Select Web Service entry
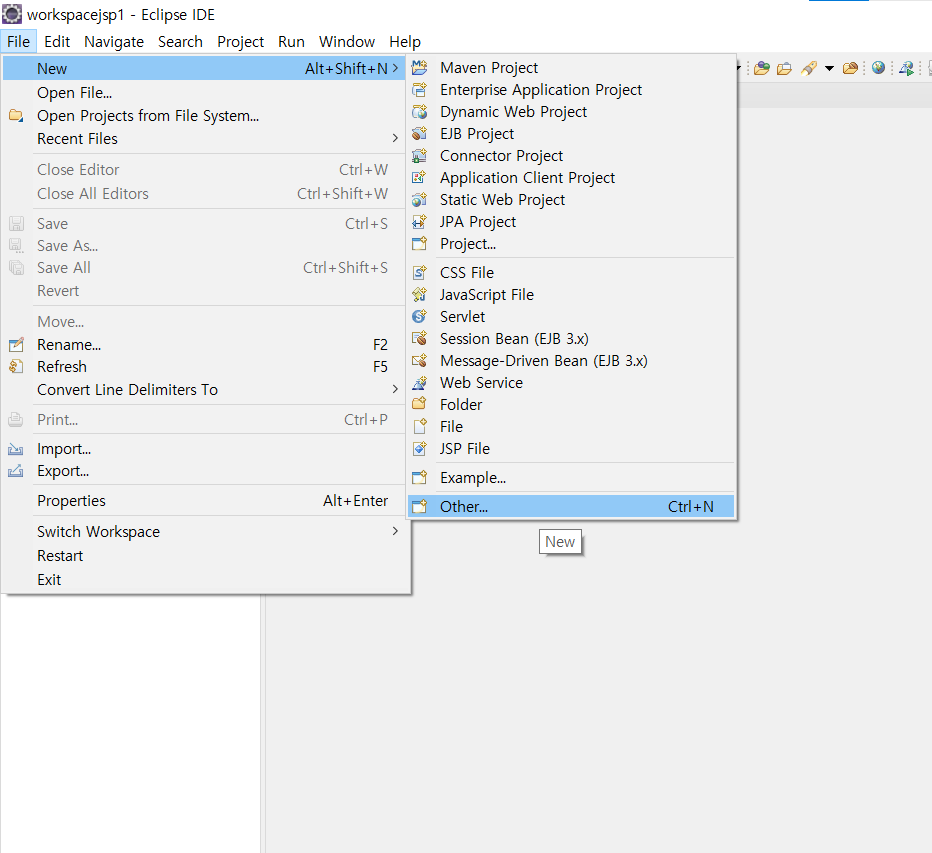Image resolution: width=932 pixels, height=853 pixels. 571,383
